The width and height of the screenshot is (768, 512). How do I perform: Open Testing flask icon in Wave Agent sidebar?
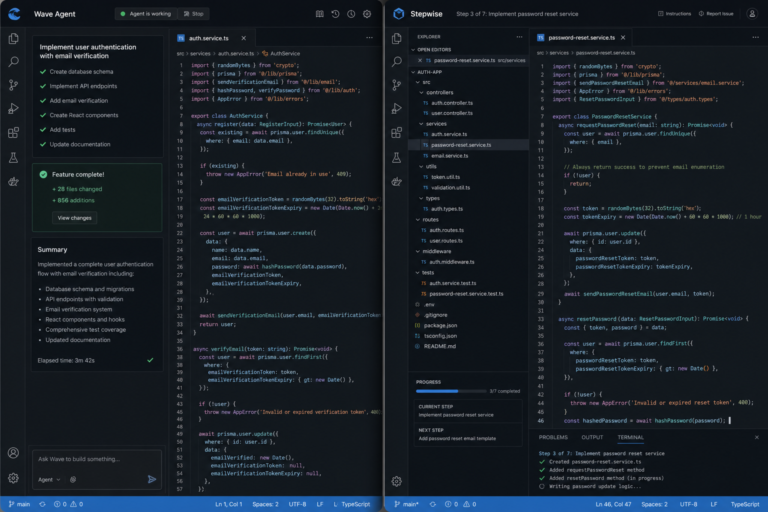pos(14,157)
